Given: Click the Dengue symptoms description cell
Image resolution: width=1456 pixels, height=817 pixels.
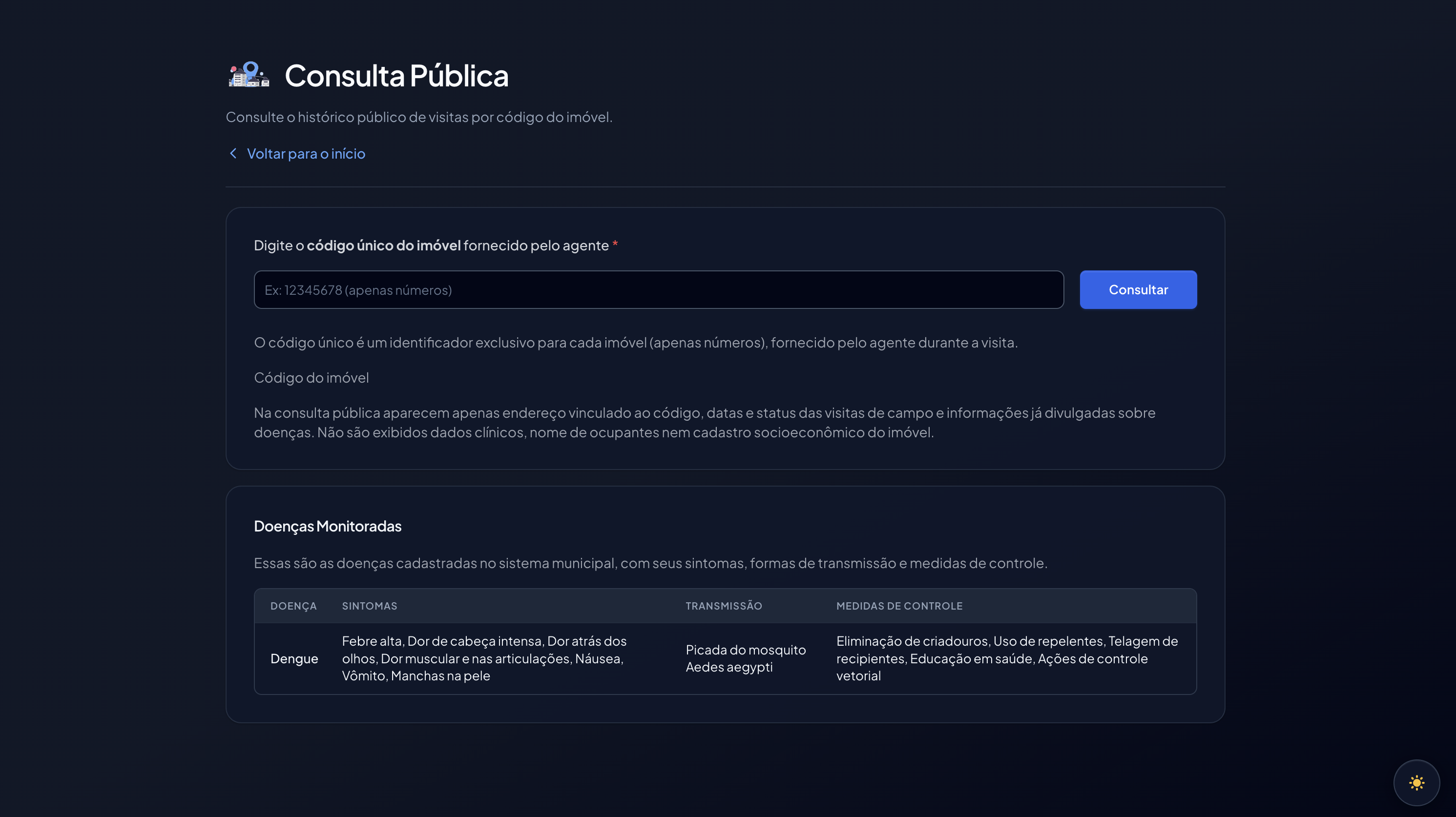Looking at the screenshot, I should 484,658.
